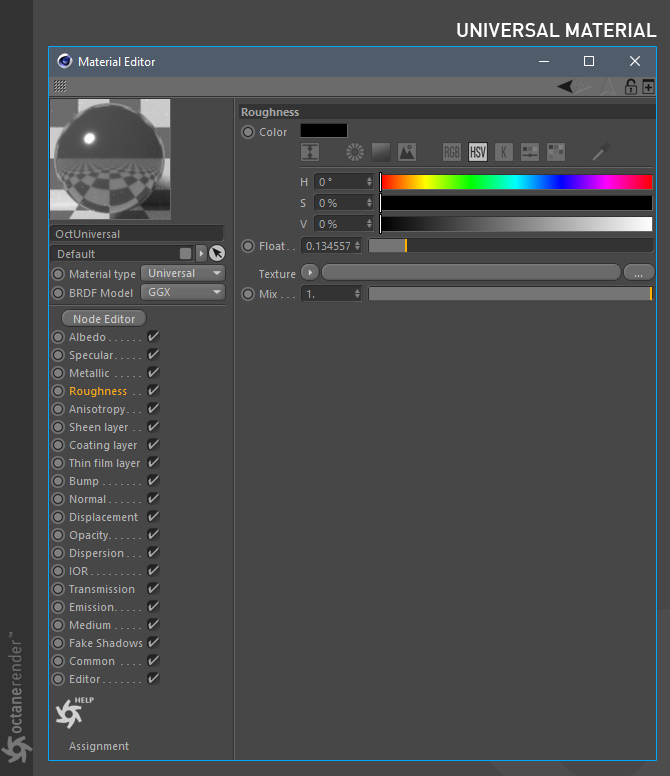This screenshot has height=776, width=670.
Task: Switch the color sliders to HSV mode
Action: coord(478,152)
